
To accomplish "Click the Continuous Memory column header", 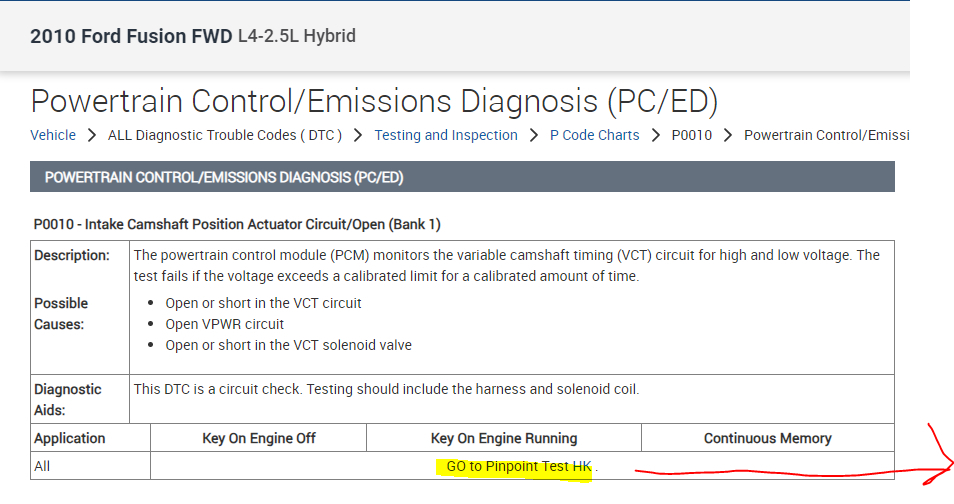I will tap(767, 438).
